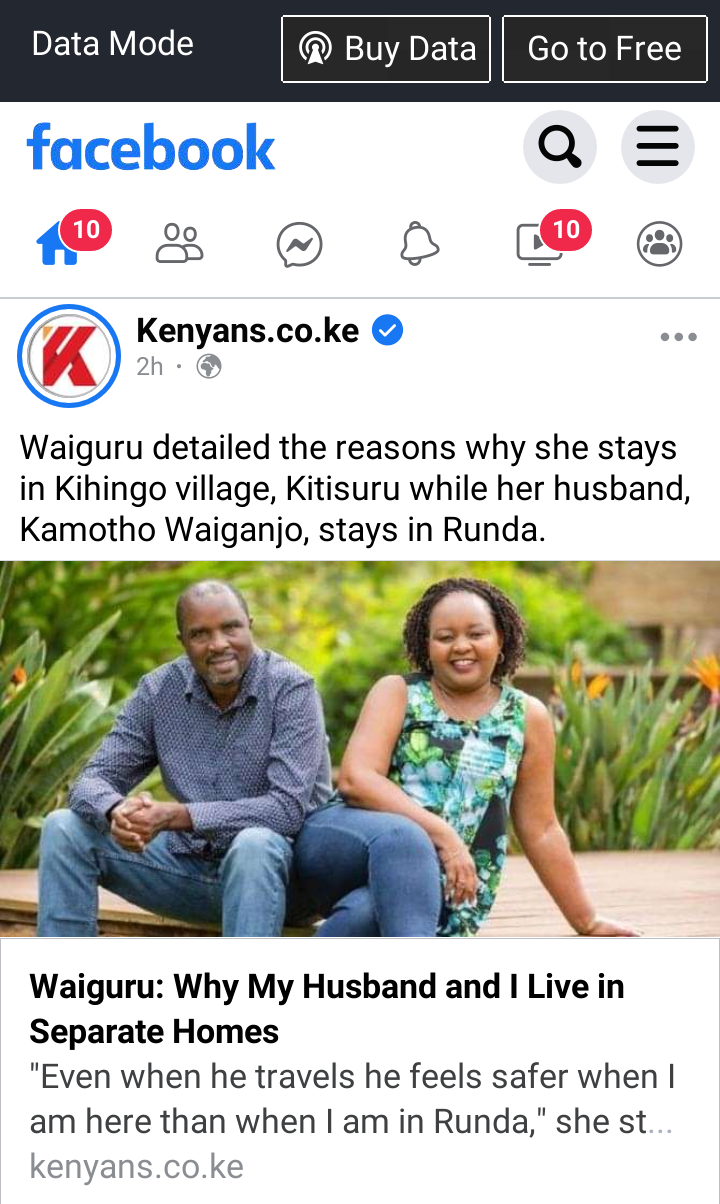Open Kenyans.co.ke profile picture
This screenshot has height=1204, width=720.
point(69,356)
